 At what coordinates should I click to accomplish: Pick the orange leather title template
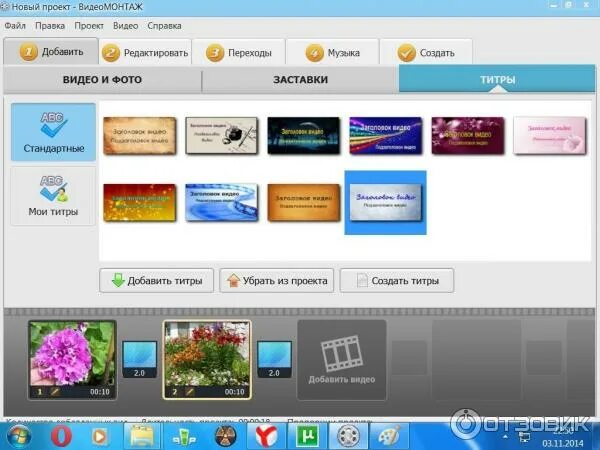pyautogui.click(x=303, y=202)
